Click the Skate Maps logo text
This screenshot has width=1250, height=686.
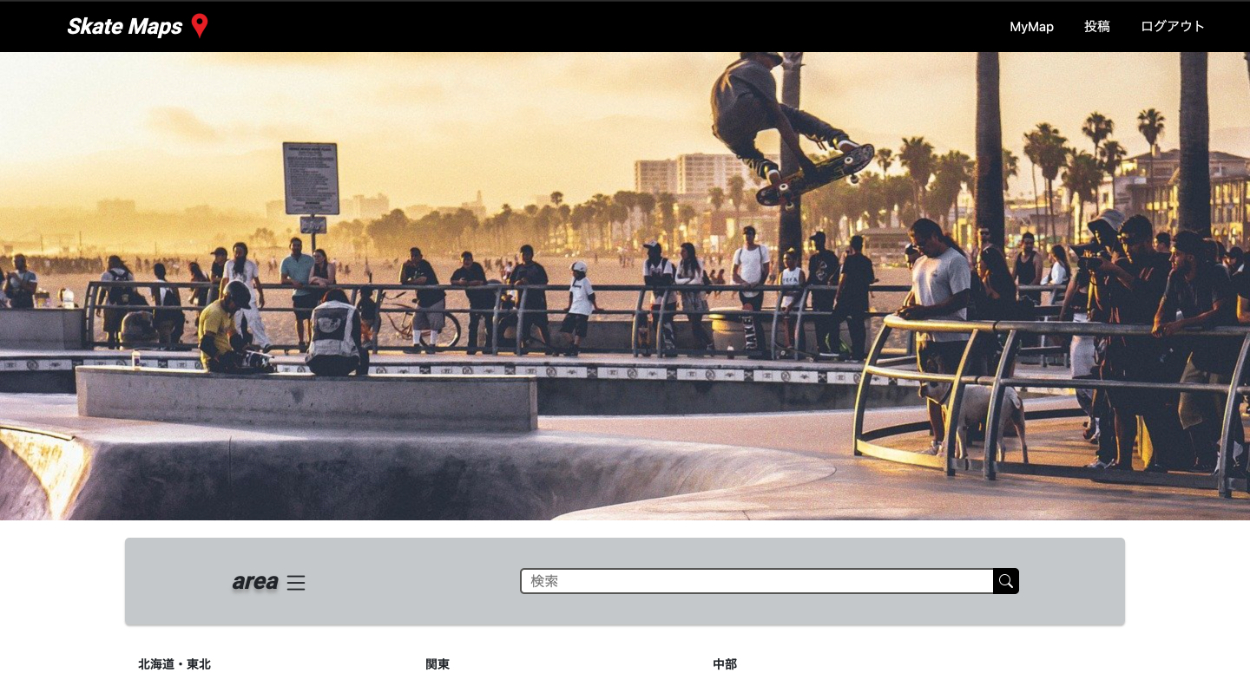pos(124,26)
